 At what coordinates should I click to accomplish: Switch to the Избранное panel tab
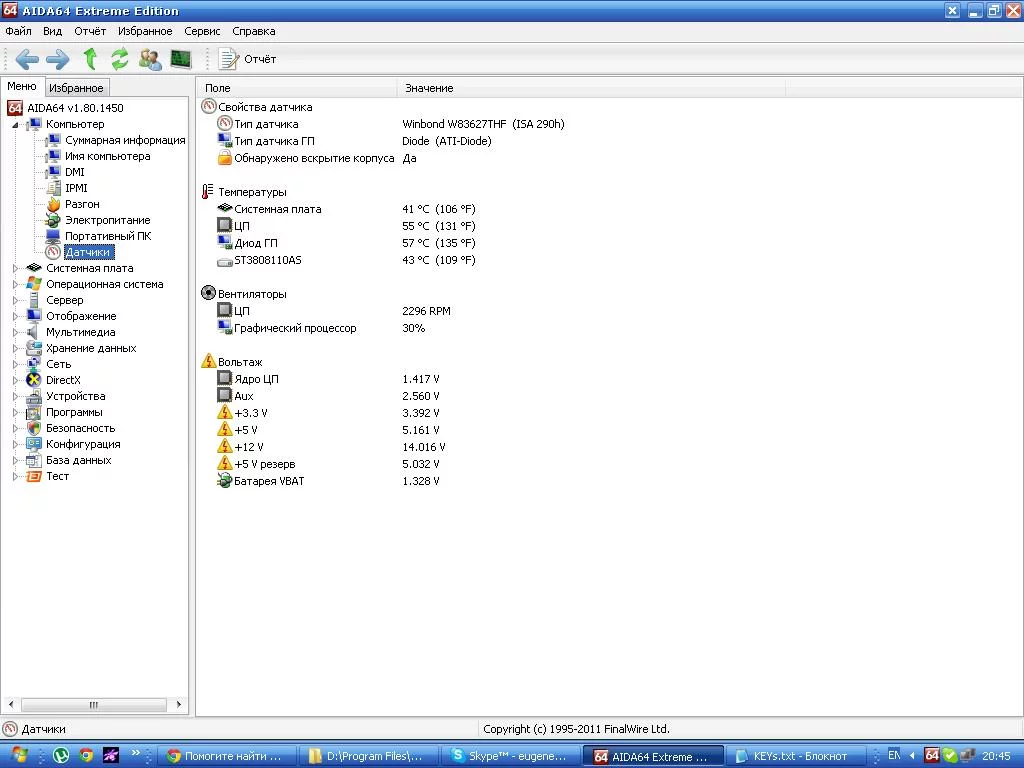pyautogui.click(x=76, y=88)
